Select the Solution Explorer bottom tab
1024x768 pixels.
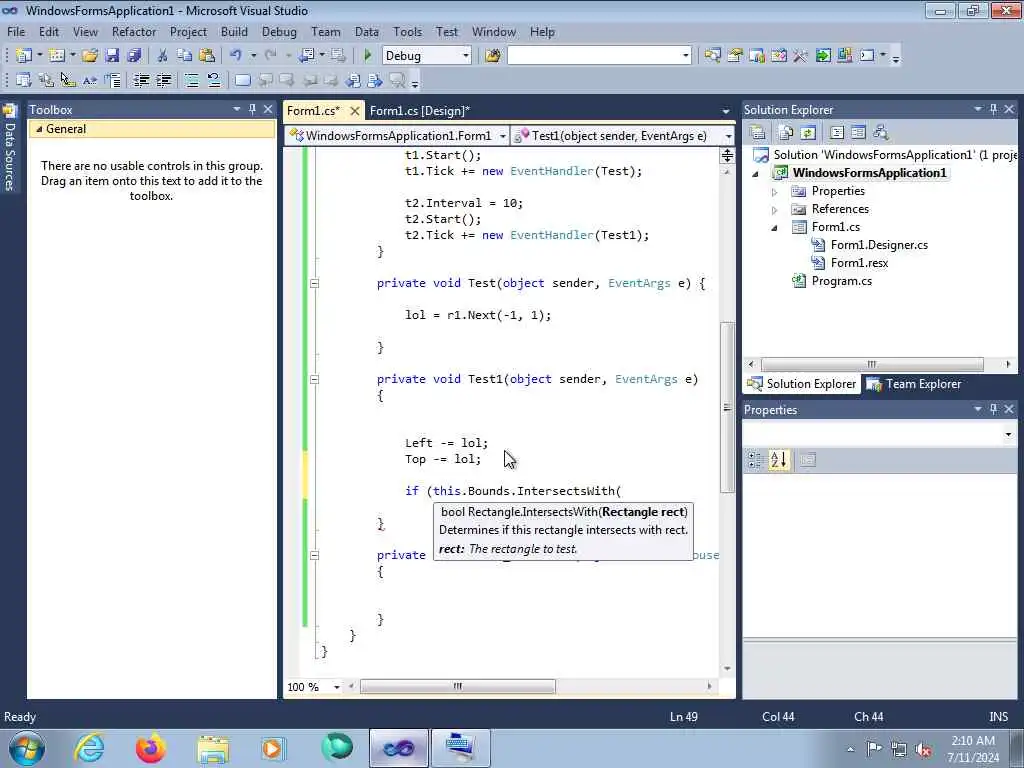tap(802, 384)
